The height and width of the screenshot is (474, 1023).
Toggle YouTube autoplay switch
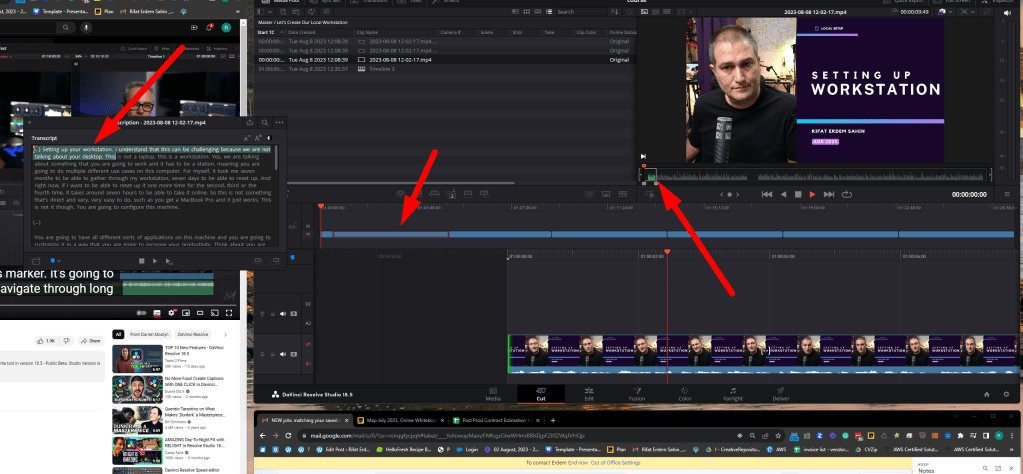tap(141, 313)
